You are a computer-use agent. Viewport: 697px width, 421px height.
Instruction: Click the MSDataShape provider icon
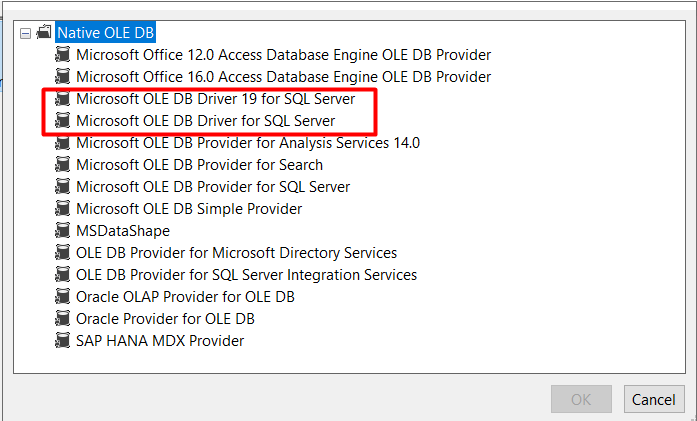point(64,231)
